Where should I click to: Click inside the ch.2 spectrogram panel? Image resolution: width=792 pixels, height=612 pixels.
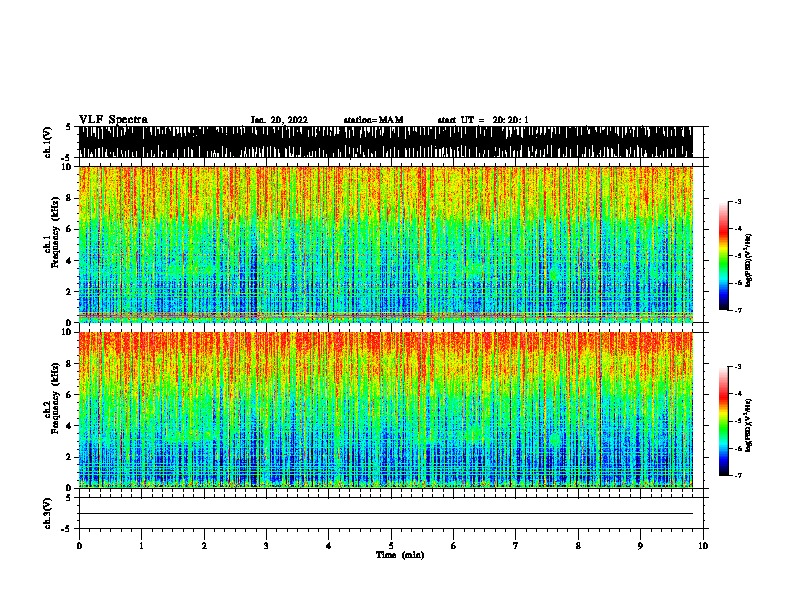coord(386,410)
